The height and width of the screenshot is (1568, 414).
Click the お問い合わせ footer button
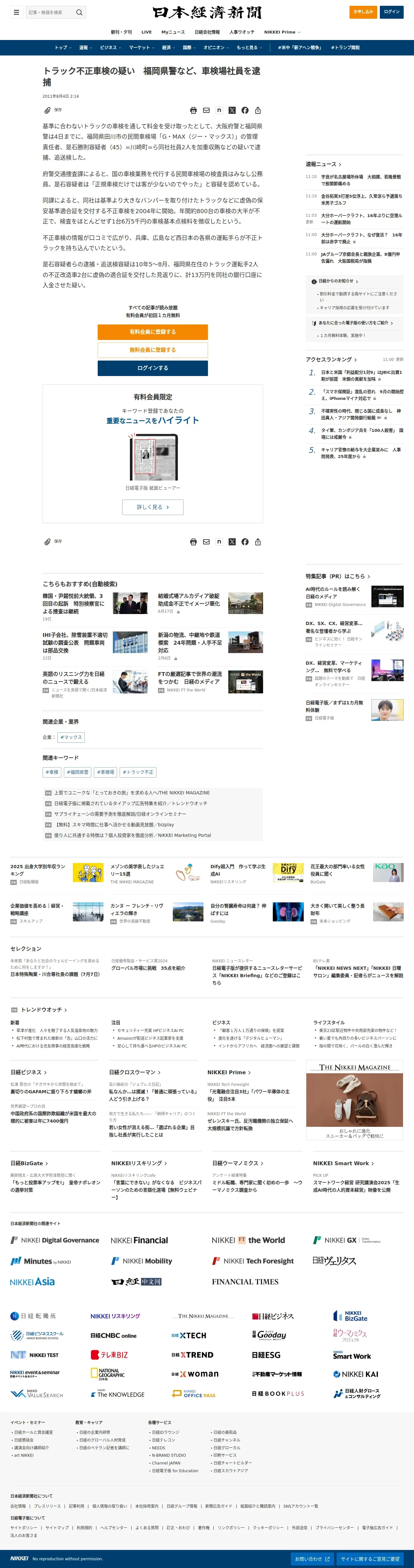pyautogui.click(x=313, y=1559)
